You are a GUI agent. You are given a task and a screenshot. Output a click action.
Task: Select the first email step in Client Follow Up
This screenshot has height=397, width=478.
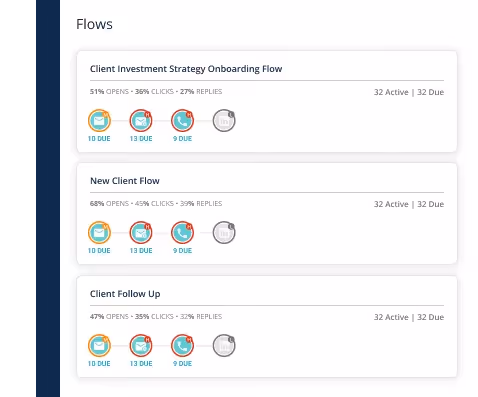[99, 345]
